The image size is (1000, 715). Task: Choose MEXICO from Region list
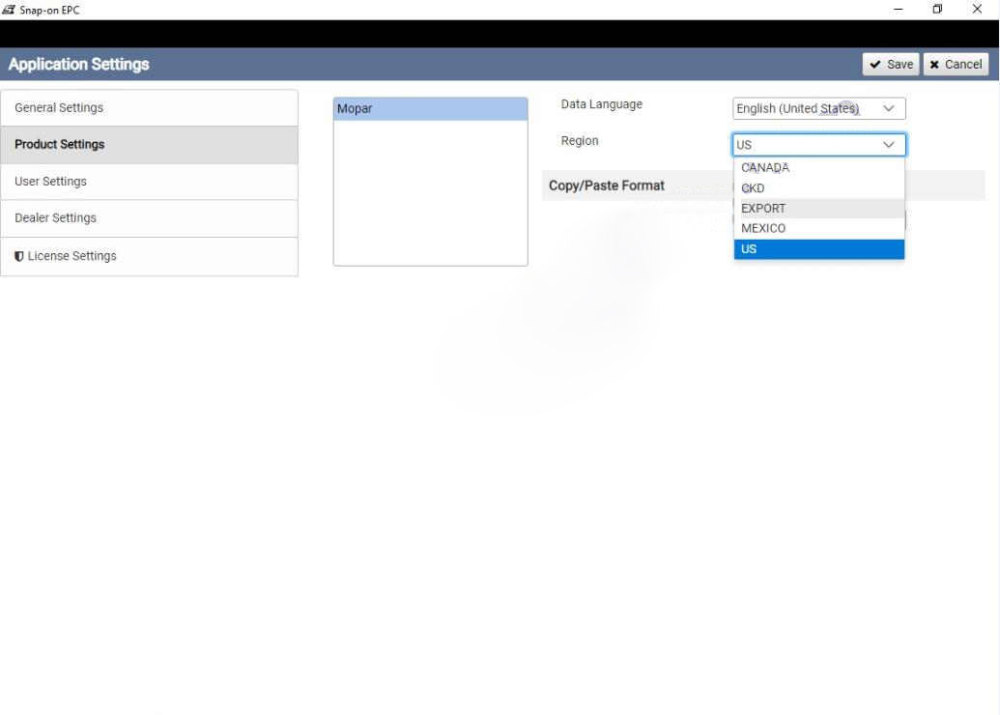pyautogui.click(x=819, y=228)
